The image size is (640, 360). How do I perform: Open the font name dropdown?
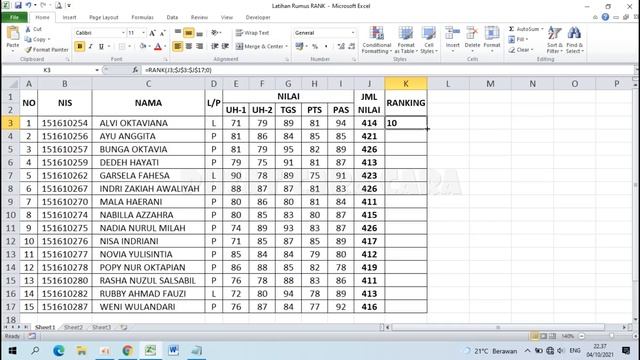pos(123,33)
